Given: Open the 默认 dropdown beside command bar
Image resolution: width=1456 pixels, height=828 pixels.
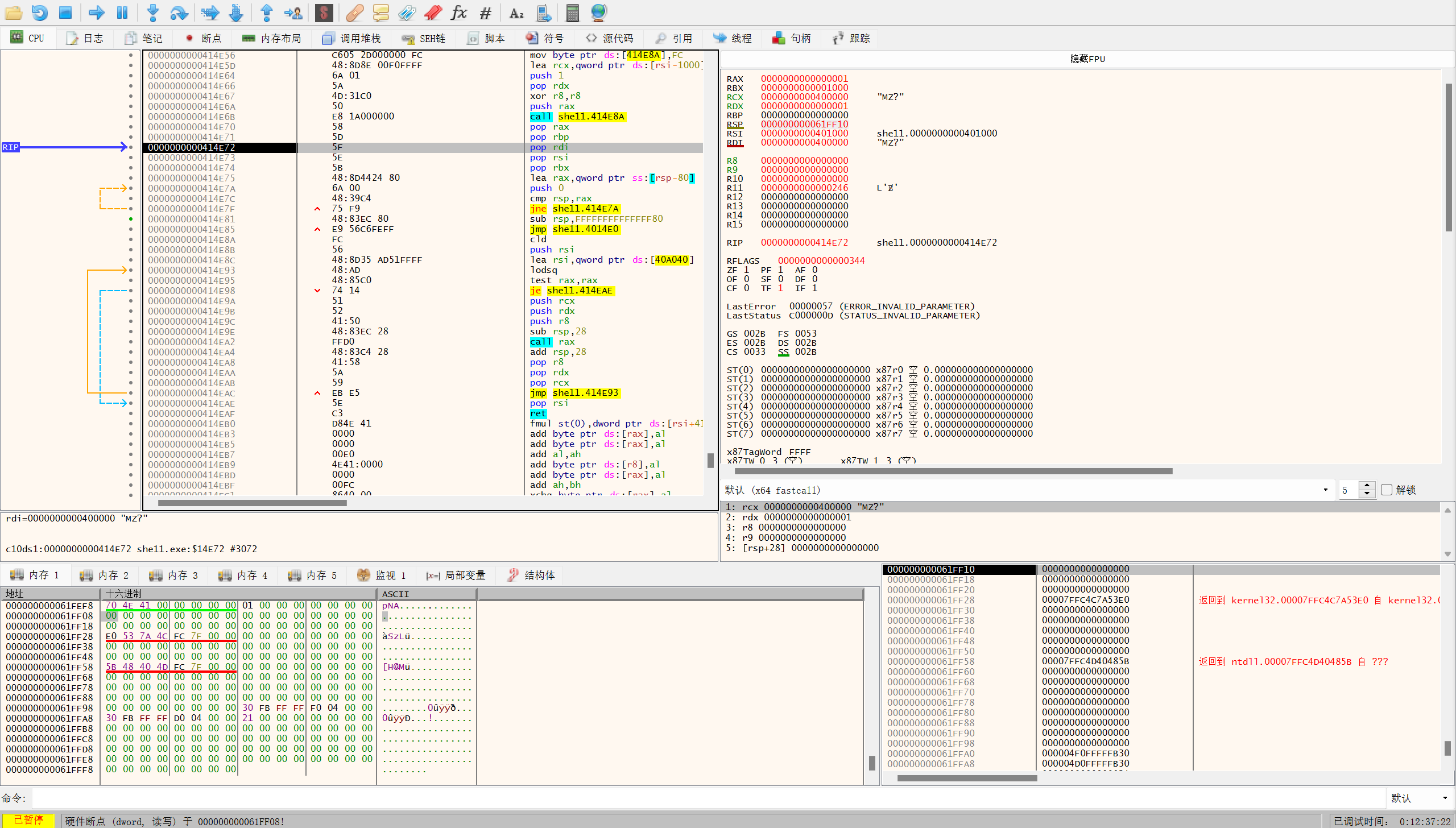Looking at the screenshot, I should (x=1418, y=798).
